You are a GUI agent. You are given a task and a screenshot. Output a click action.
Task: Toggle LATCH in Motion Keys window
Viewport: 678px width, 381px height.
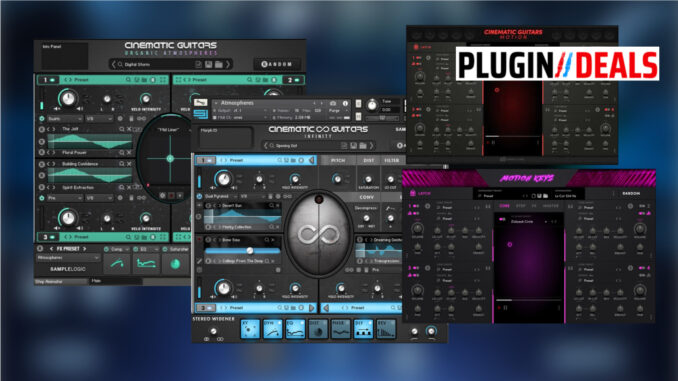click(420, 193)
